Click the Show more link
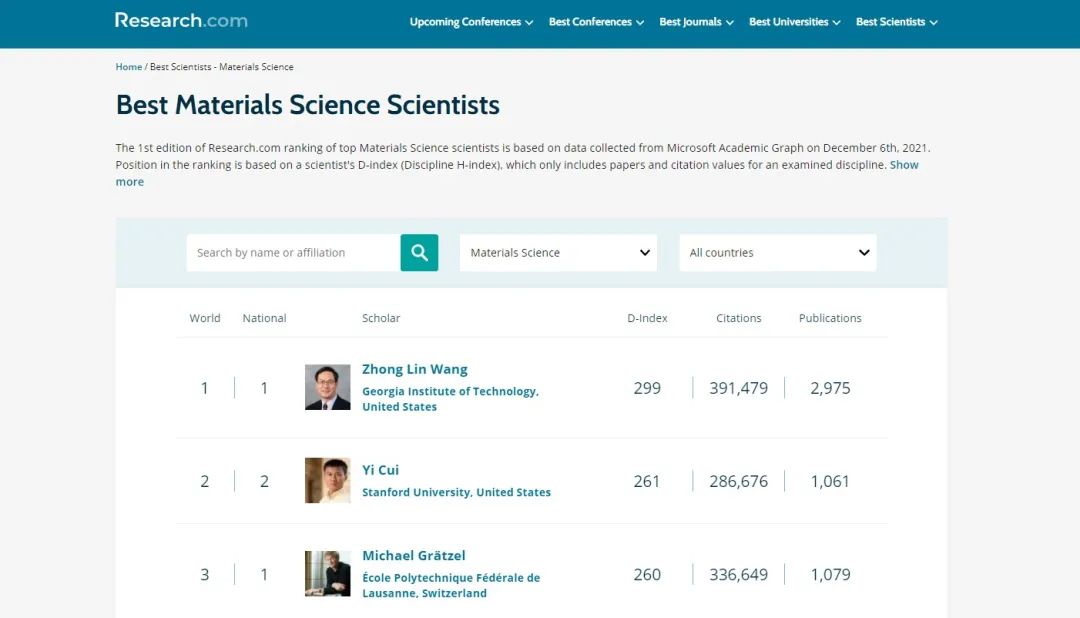The height and width of the screenshot is (618, 1080). [x=904, y=165]
